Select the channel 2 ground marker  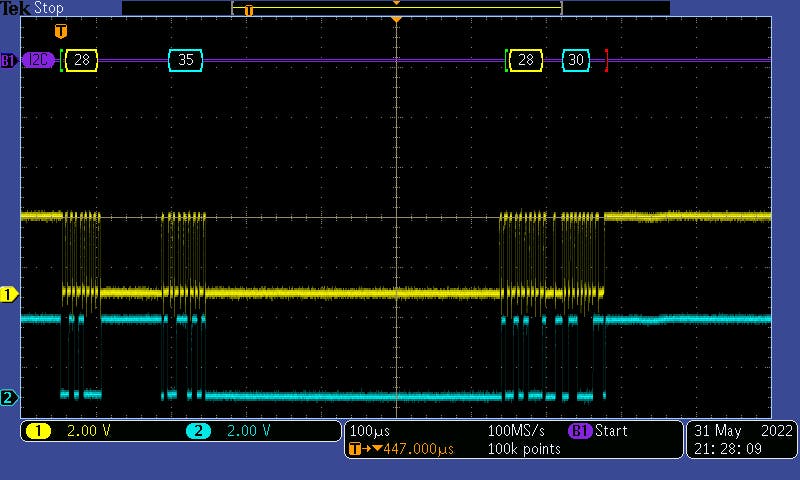point(9,398)
